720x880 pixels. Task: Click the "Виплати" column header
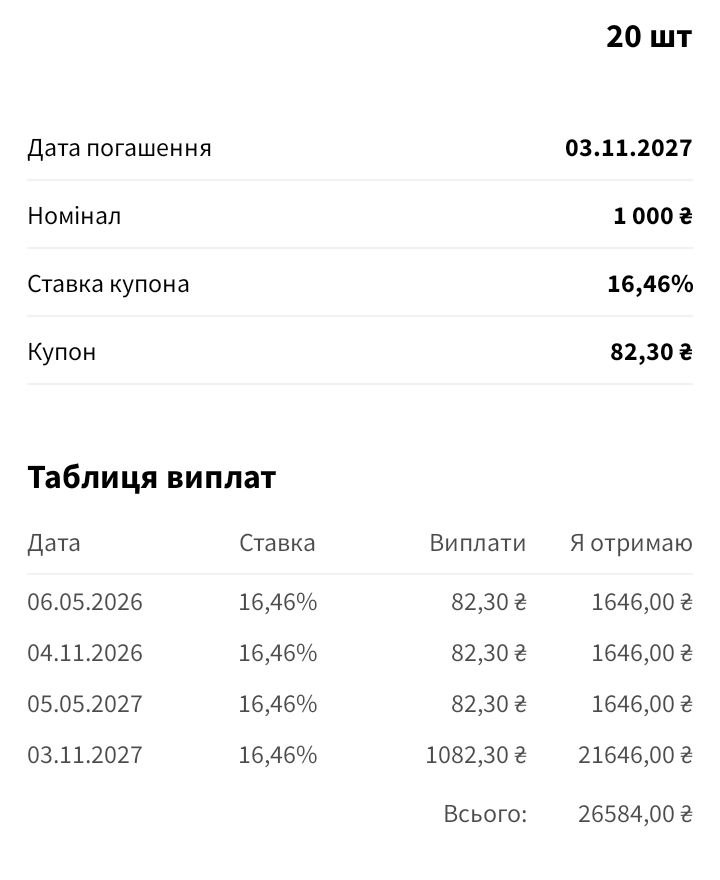477,544
